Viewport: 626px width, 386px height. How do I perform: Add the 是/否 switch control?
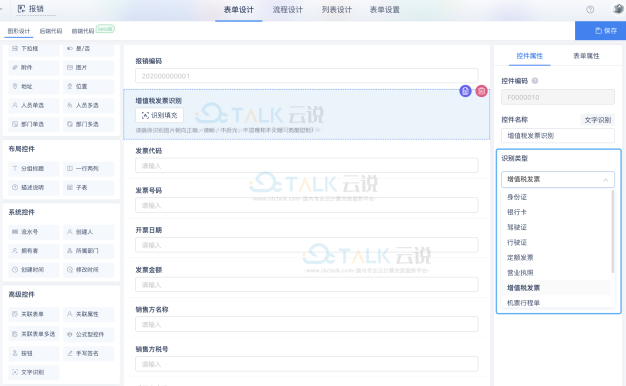(x=88, y=49)
